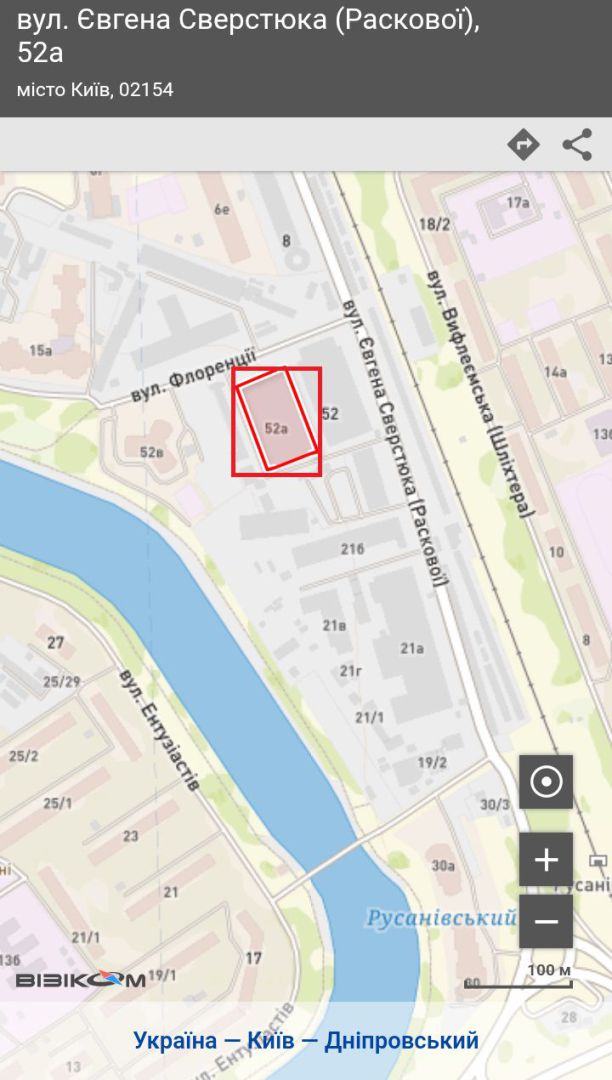Select building 21а on the map
This screenshot has height=1080, width=612.
point(412,648)
